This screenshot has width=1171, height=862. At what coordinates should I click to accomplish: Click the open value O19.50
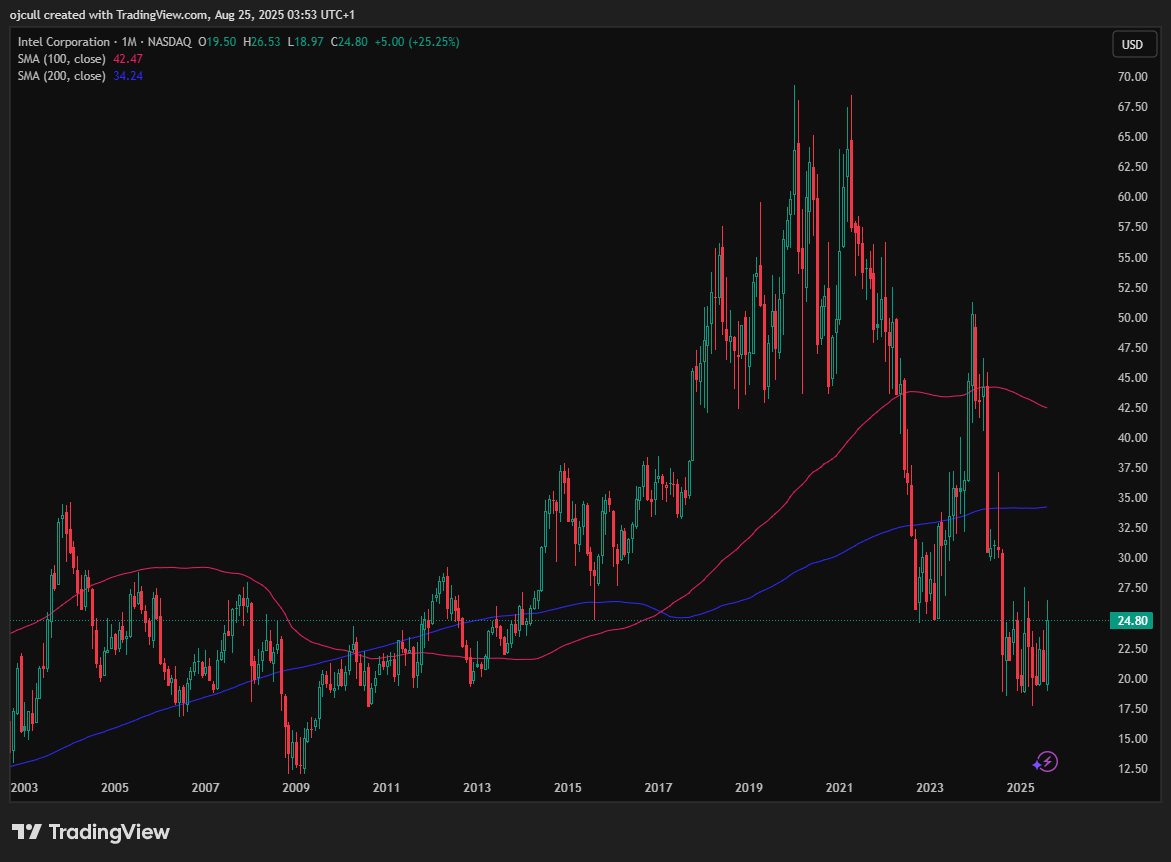click(217, 42)
